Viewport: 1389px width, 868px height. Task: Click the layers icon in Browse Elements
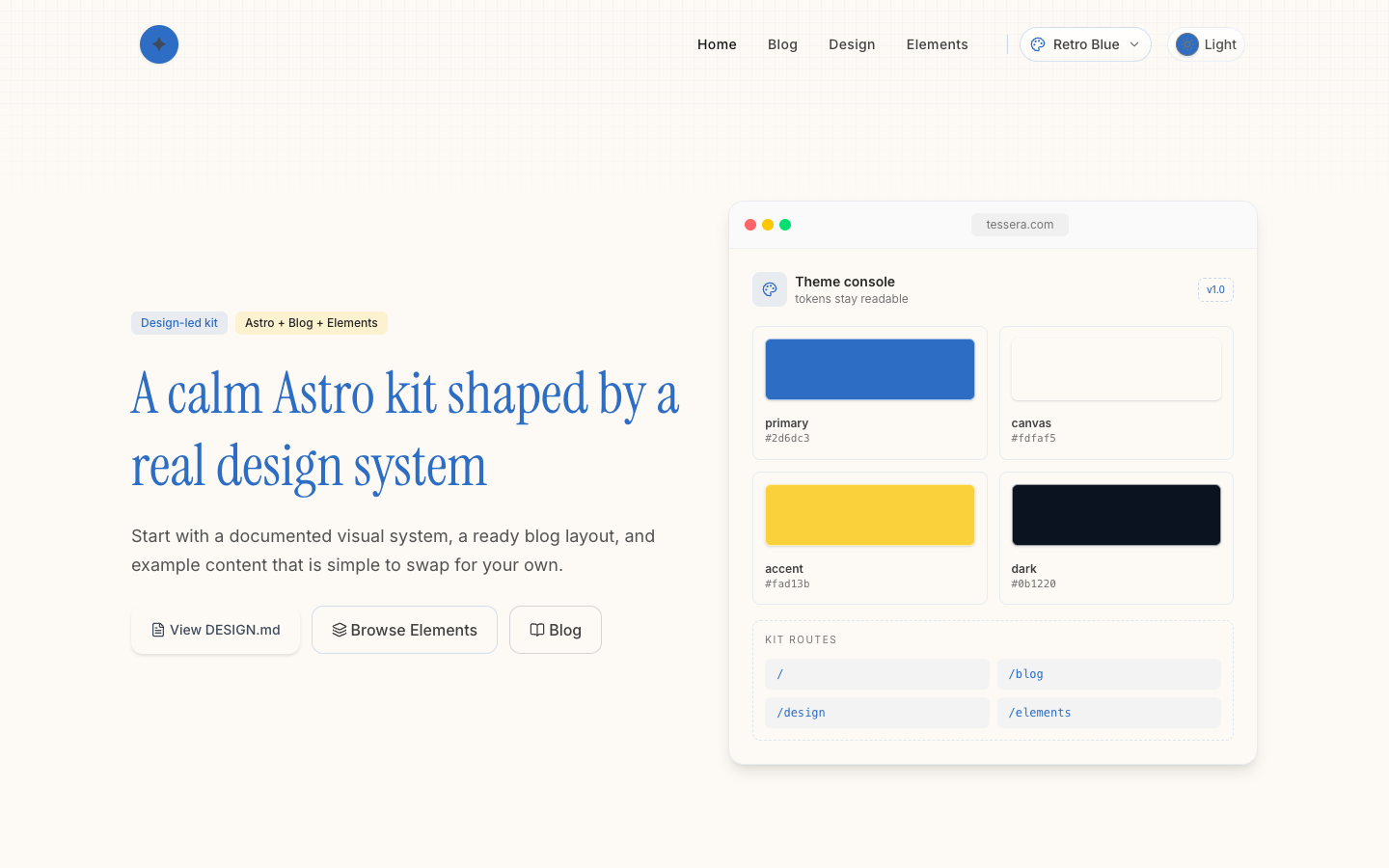click(340, 630)
